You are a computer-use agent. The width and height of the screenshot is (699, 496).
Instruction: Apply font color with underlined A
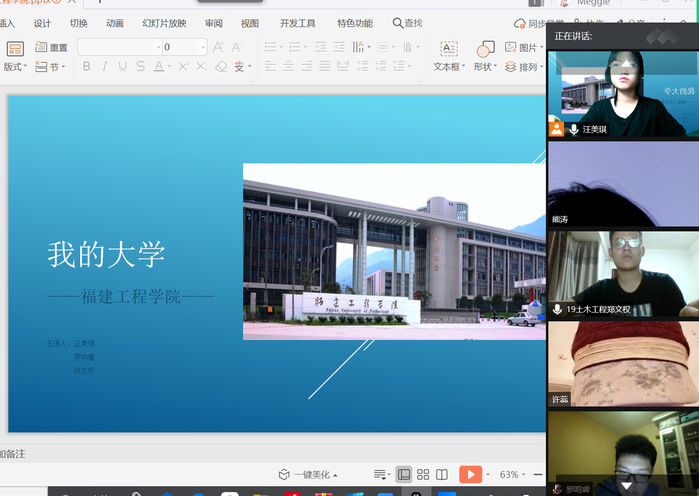(159, 66)
